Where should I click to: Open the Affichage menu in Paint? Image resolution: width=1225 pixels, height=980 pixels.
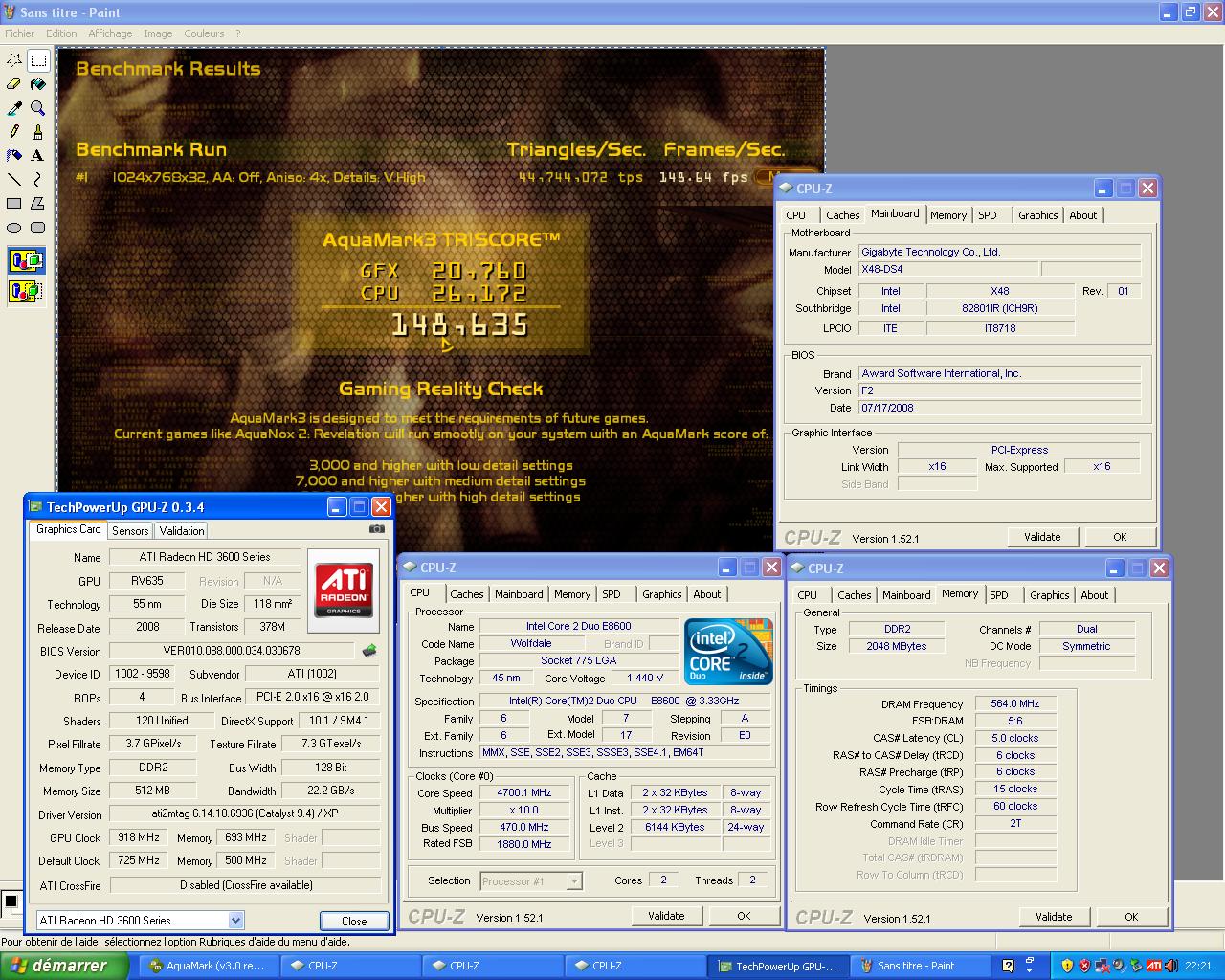[x=110, y=33]
